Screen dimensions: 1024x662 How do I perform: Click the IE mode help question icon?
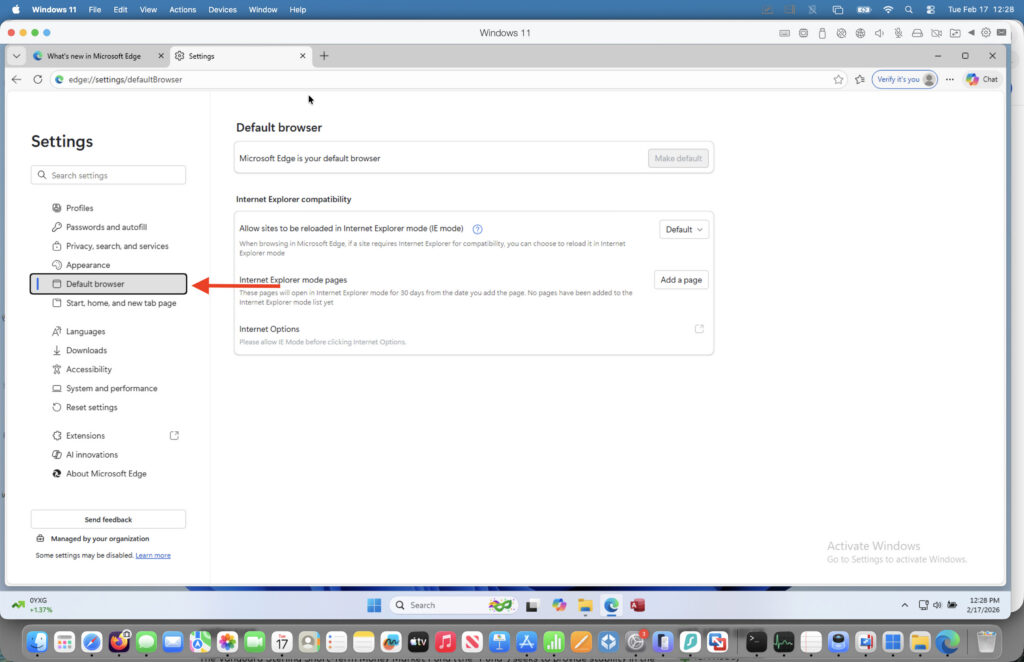[477, 229]
